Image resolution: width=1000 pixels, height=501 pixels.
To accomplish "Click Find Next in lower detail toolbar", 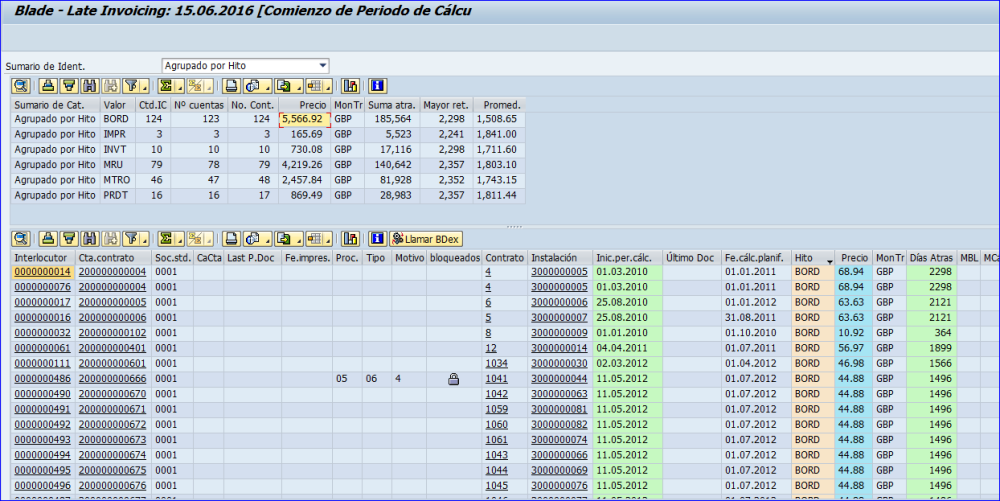I will [x=111, y=239].
